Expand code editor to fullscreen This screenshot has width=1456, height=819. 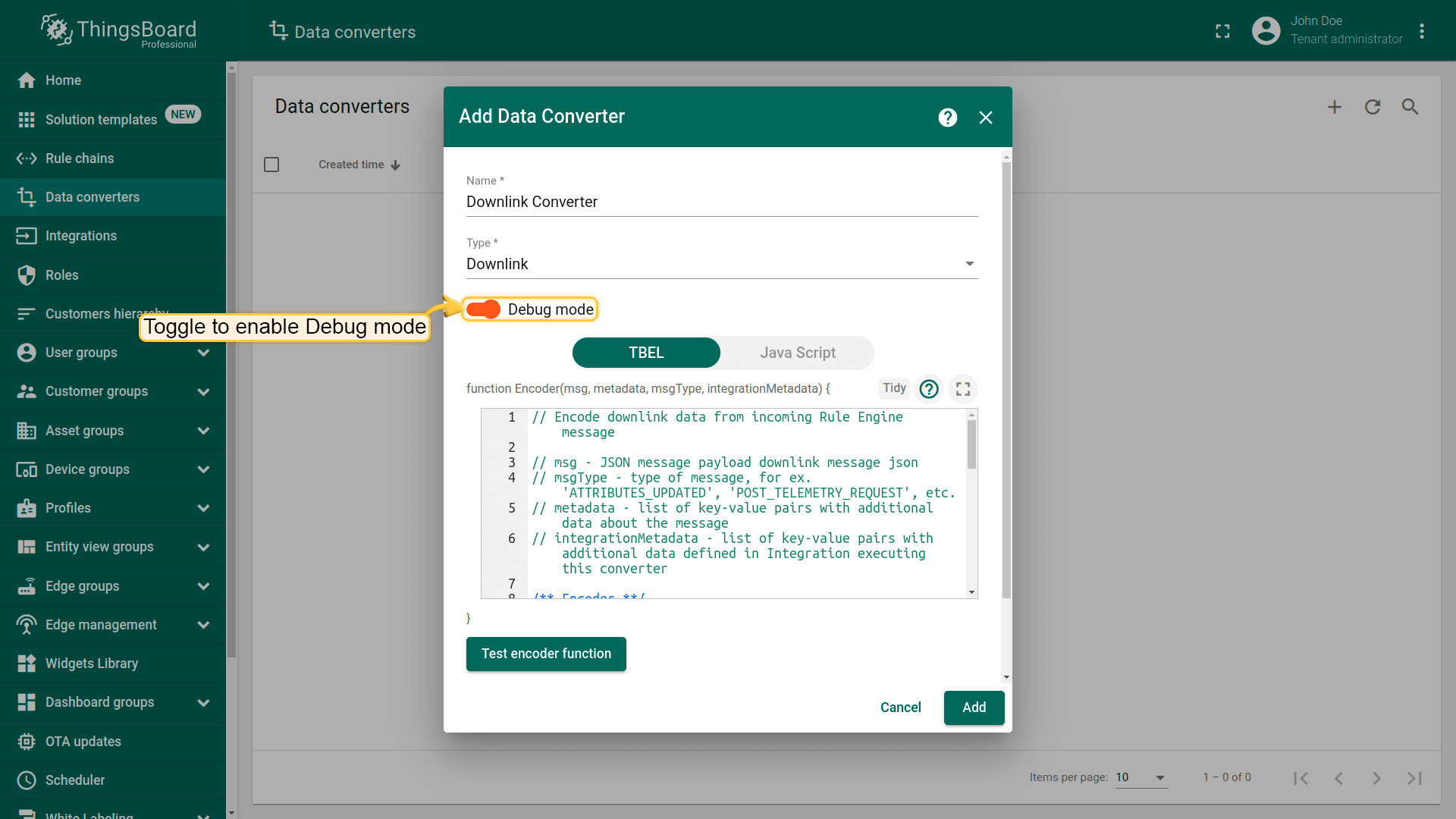pyautogui.click(x=963, y=389)
